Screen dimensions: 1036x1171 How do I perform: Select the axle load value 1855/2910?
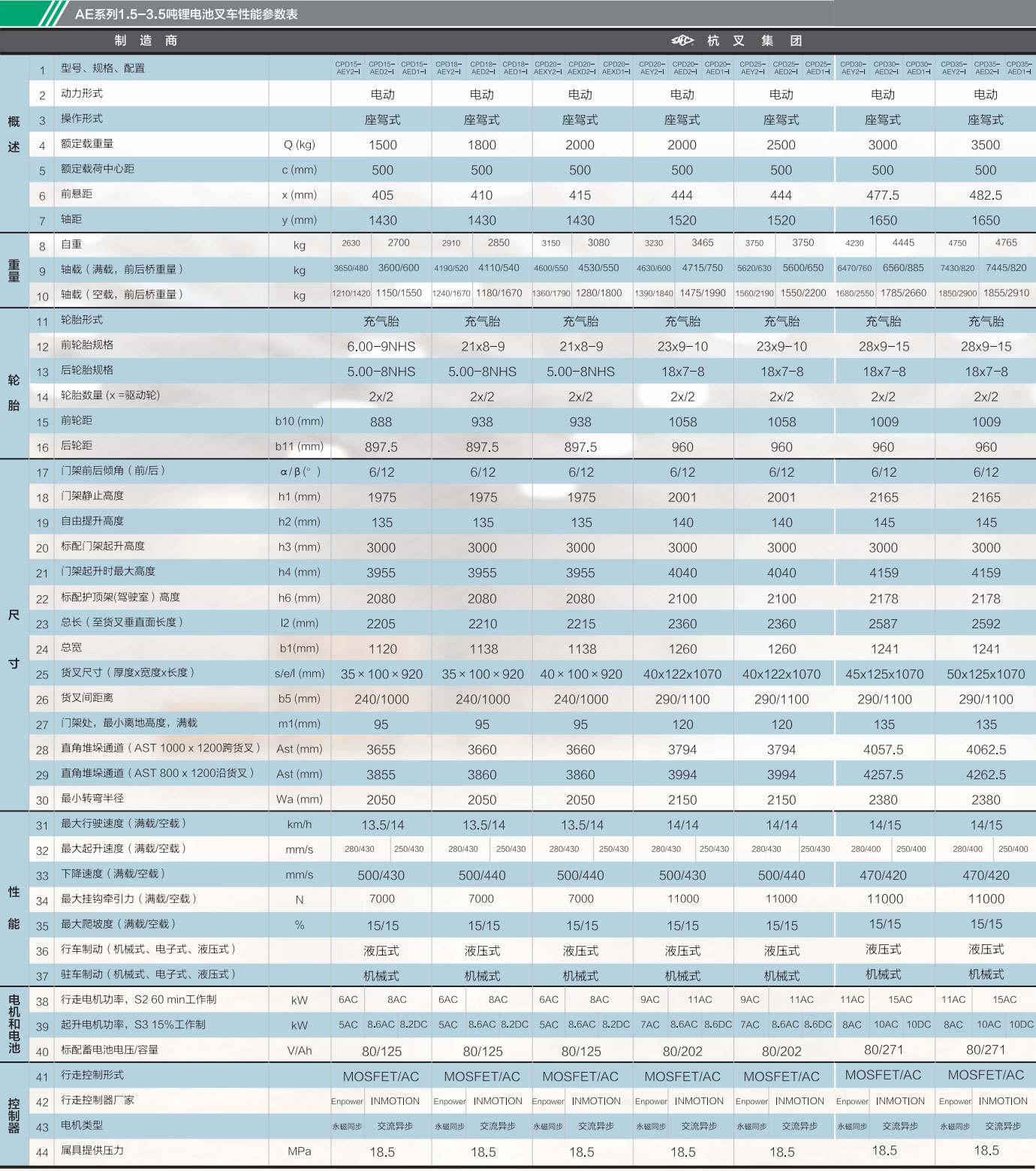point(1006,294)
